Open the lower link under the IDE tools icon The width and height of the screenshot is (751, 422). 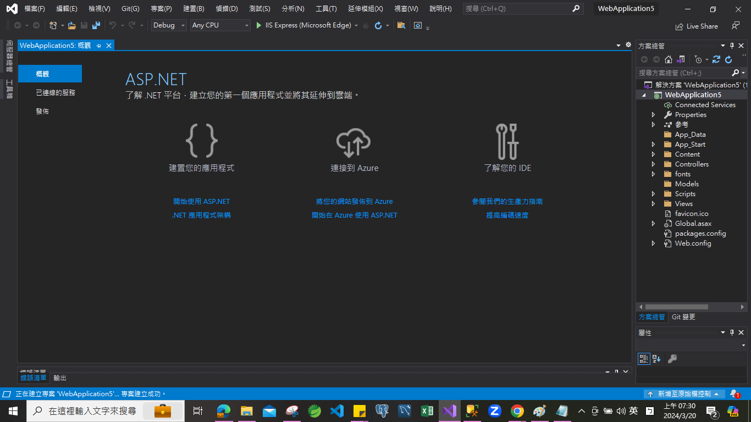(507, 216)
